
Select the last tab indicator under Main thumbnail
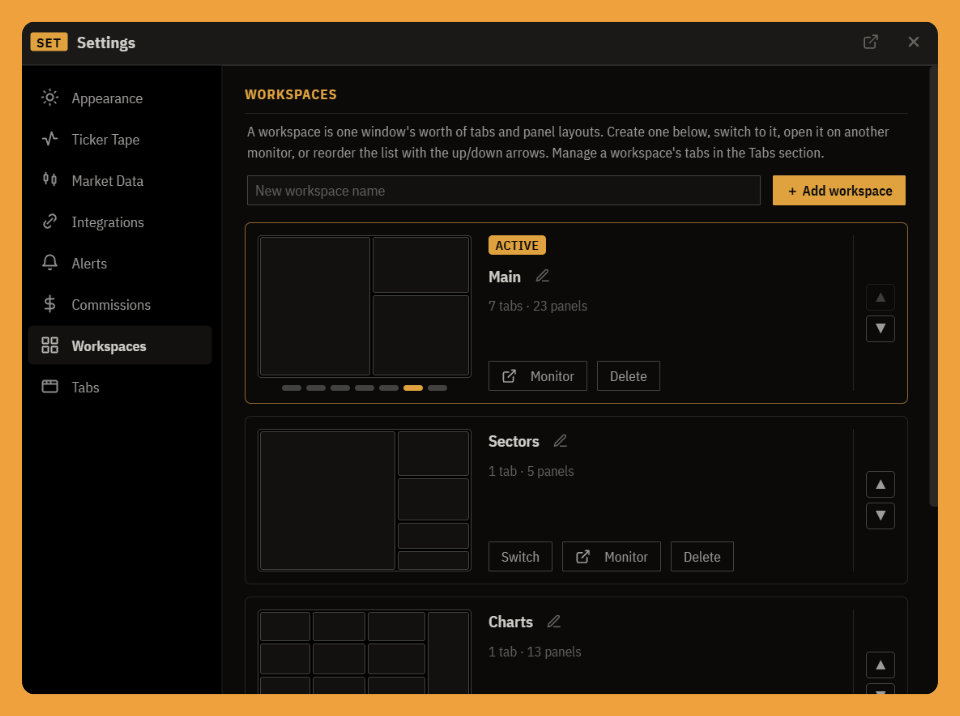tap(438, 388)
